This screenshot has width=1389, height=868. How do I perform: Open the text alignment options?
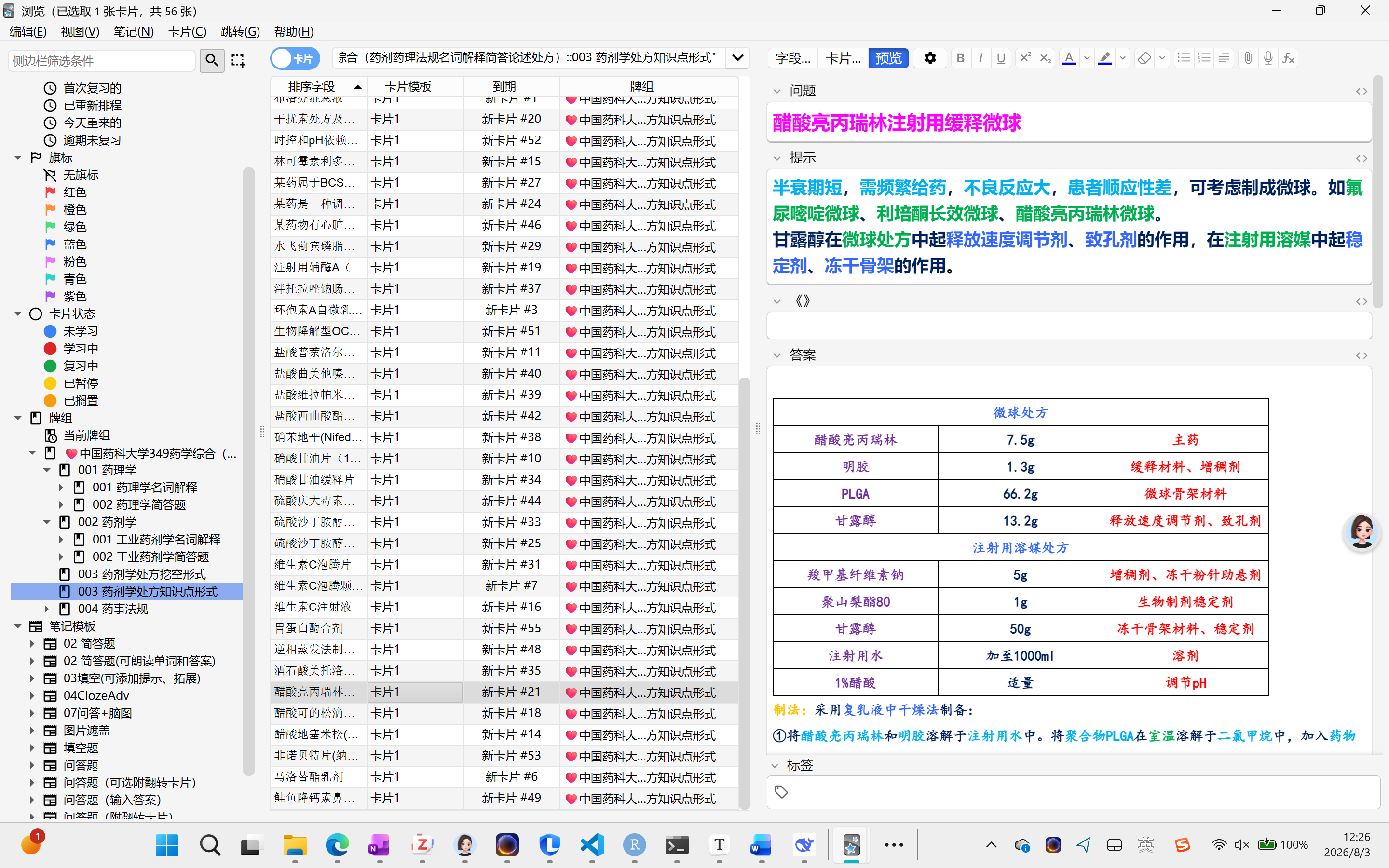pos(1224,58)
